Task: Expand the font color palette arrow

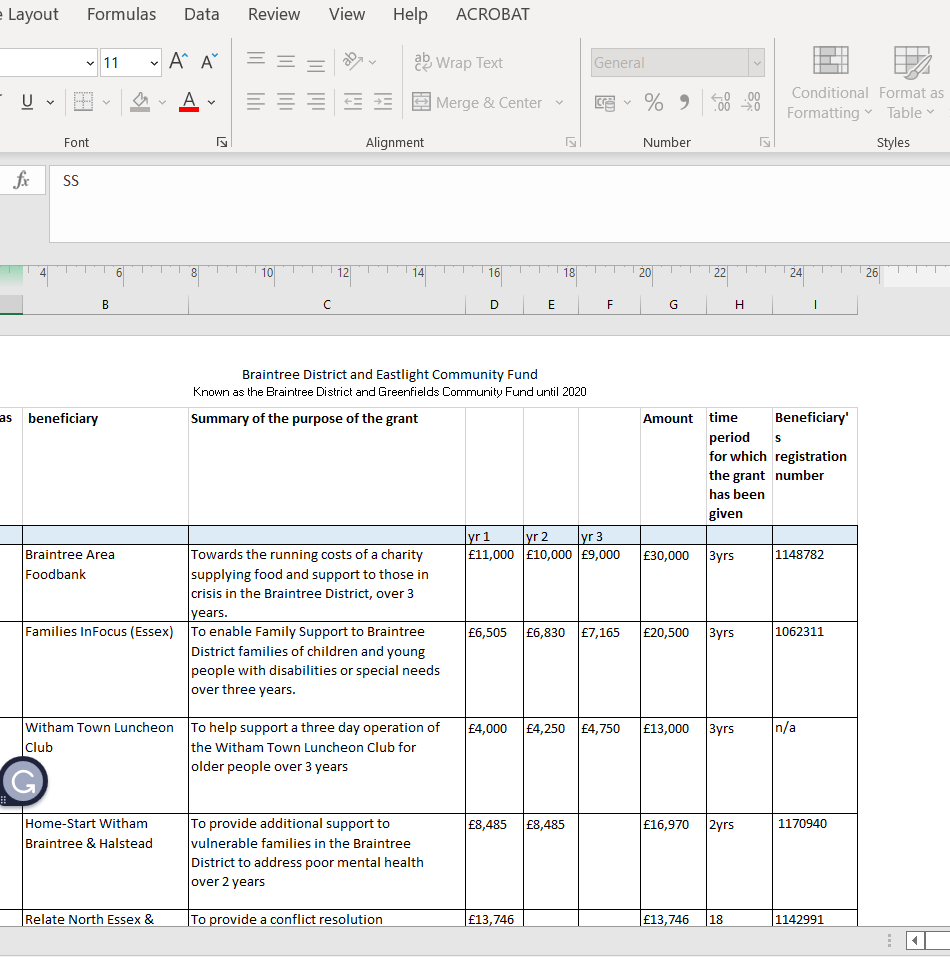Action: pos(211,103)
